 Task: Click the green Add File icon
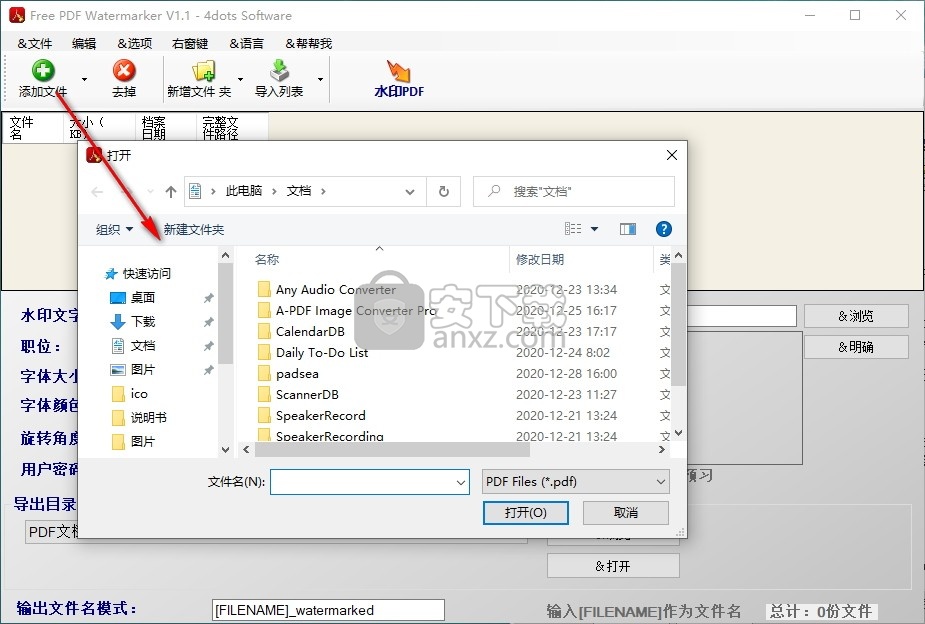43,71
